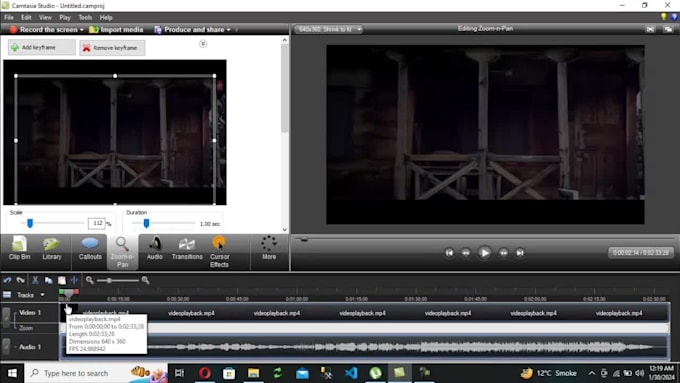The height and width of the screenshot is (383, 680).
Task: Open the Audio tab
Action: [x=154, y=249]
